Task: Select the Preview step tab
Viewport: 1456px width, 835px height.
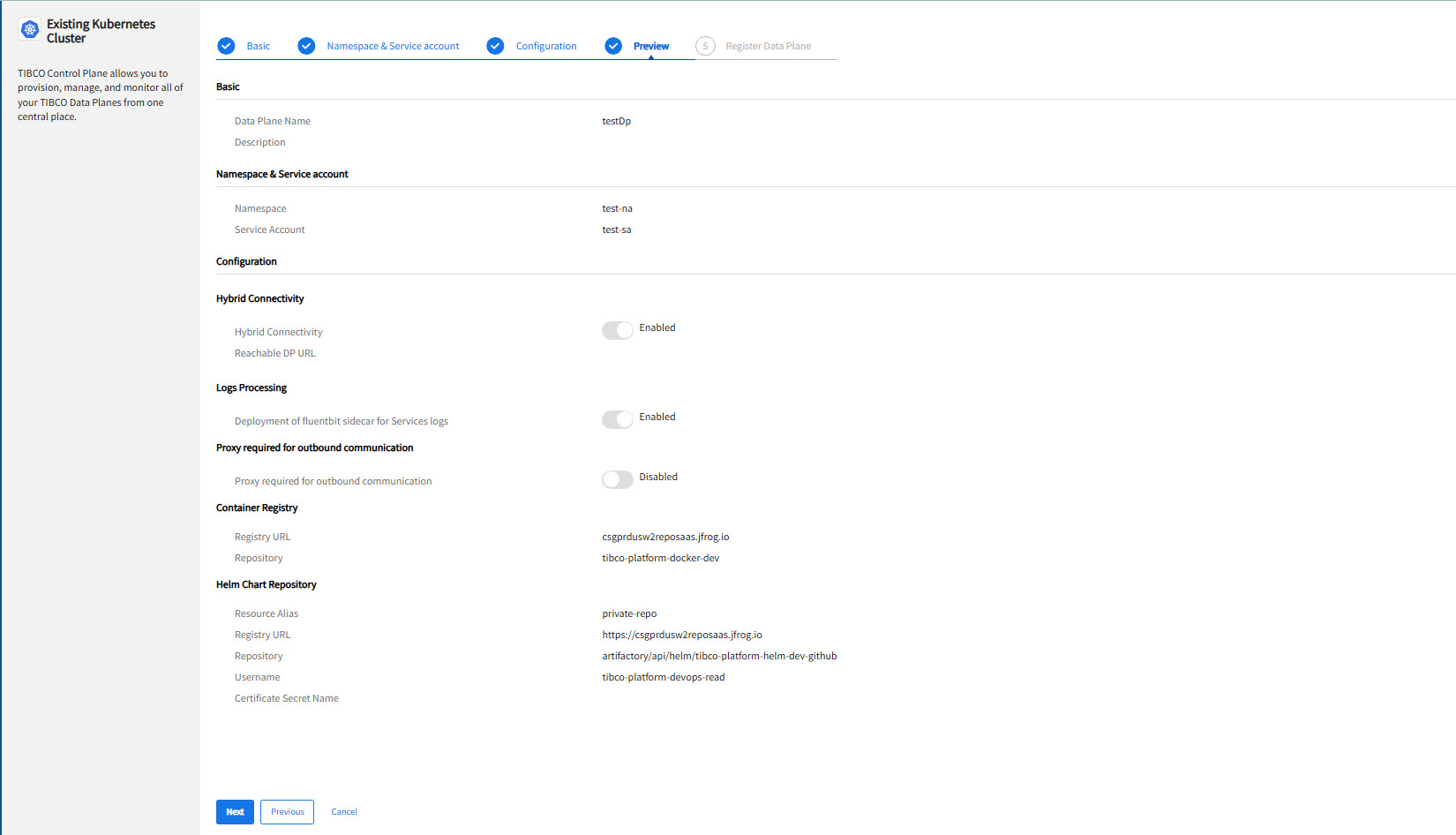Action: pos(651,46)
